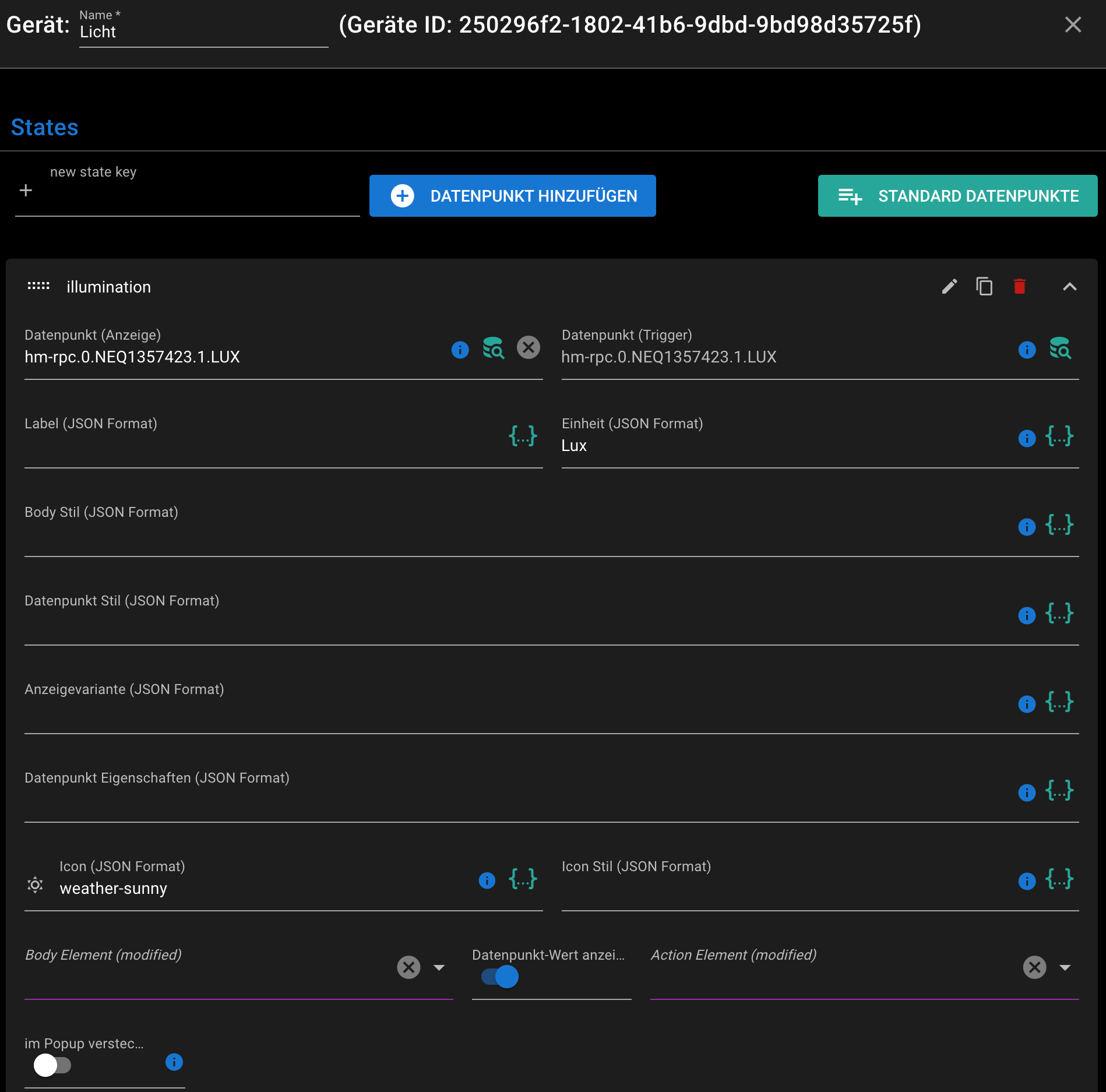Show info for Datenpunkt (Anzeige)
The width and height of the screenshot is (1106, 1092).
coord(460,350)
